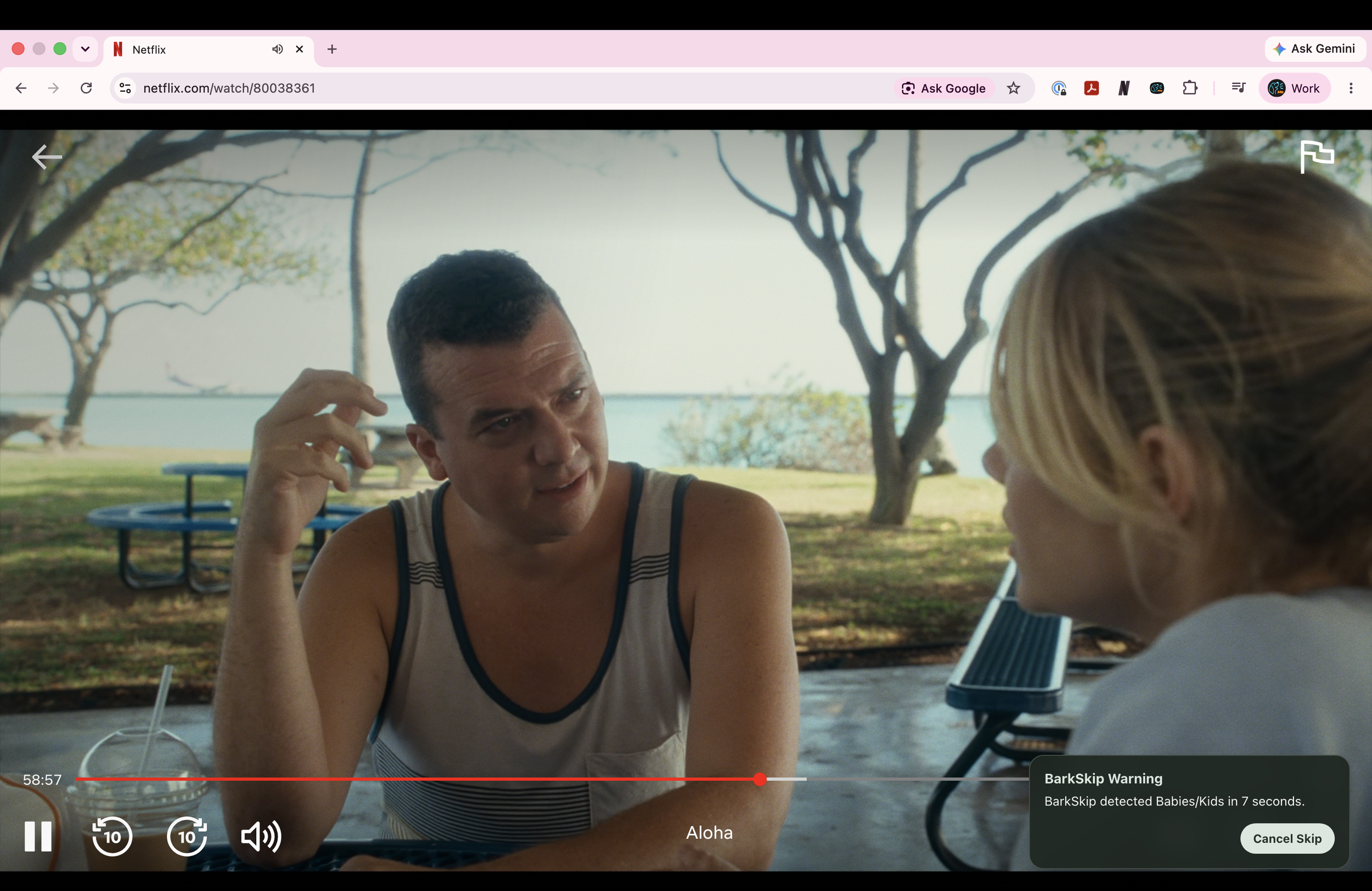
Task: Click the Ask Google lens button
Action: click(944, 88)
